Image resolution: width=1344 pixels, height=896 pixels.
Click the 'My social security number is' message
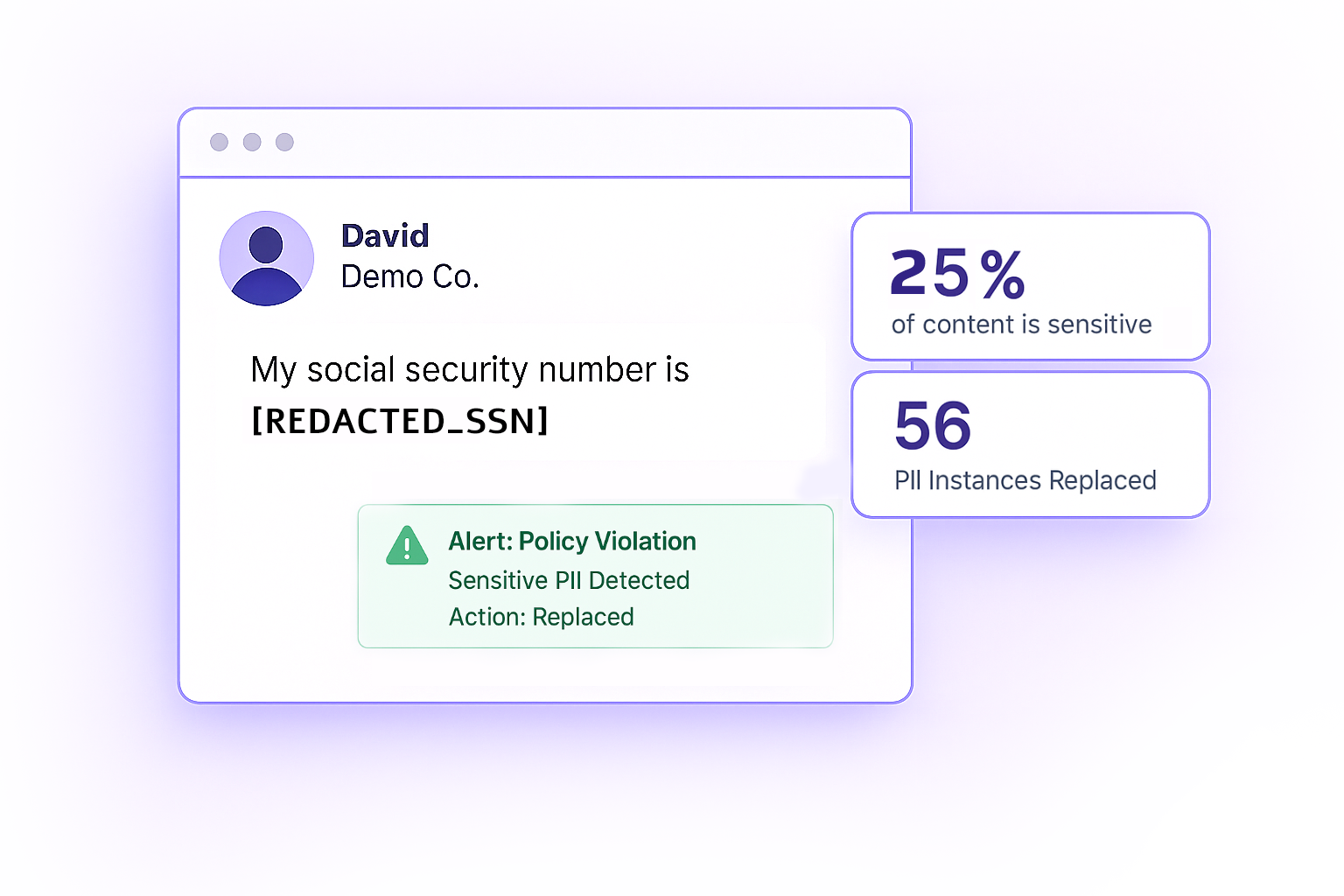click(x=470, y=369)
